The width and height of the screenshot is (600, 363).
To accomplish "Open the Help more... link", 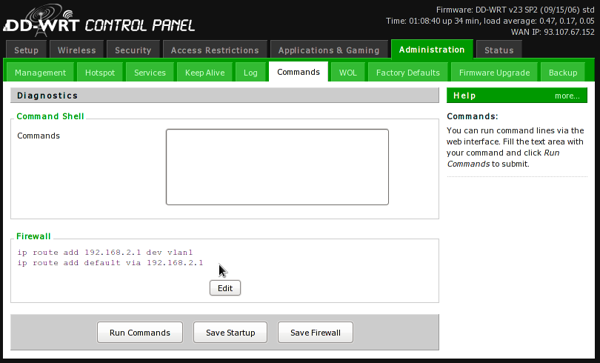I will [x=567, y=96].
